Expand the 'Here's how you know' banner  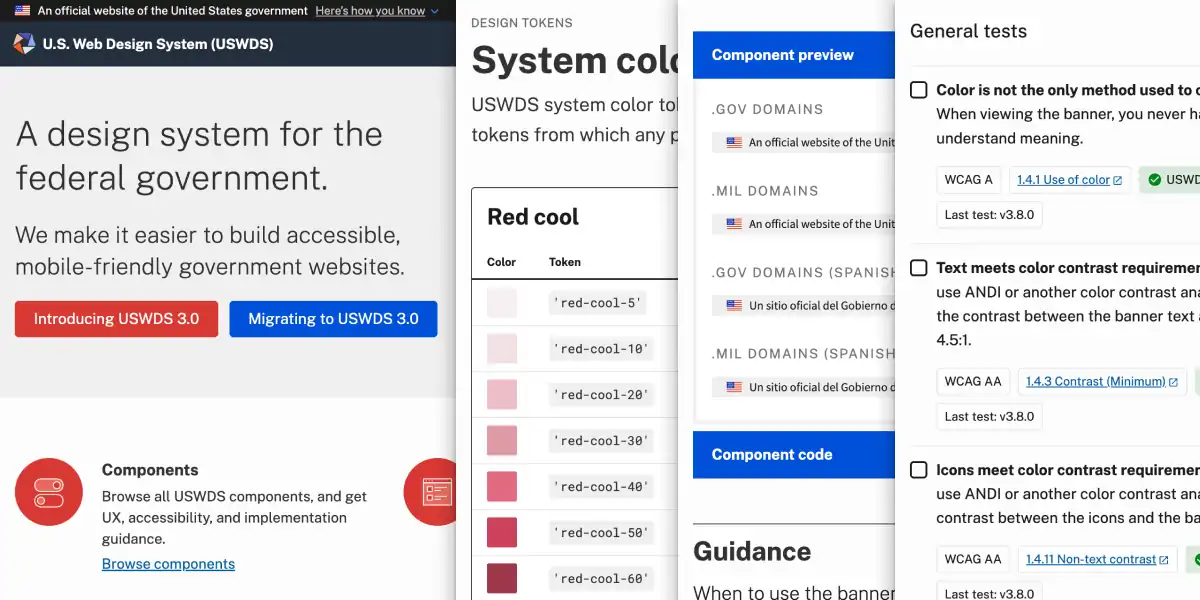(x=377, y=11)
